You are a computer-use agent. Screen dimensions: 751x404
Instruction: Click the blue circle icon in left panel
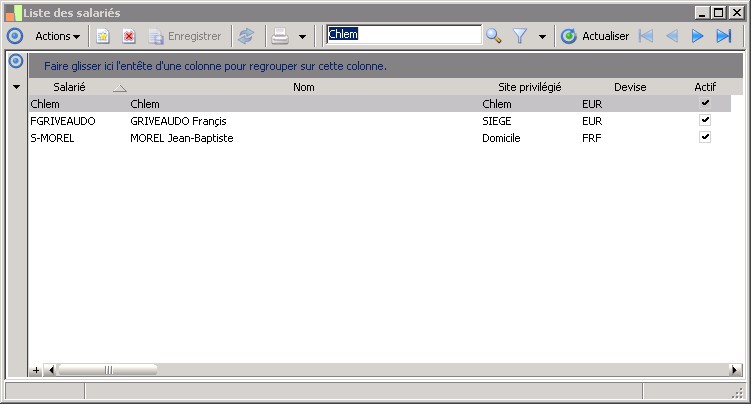[16, 61]
